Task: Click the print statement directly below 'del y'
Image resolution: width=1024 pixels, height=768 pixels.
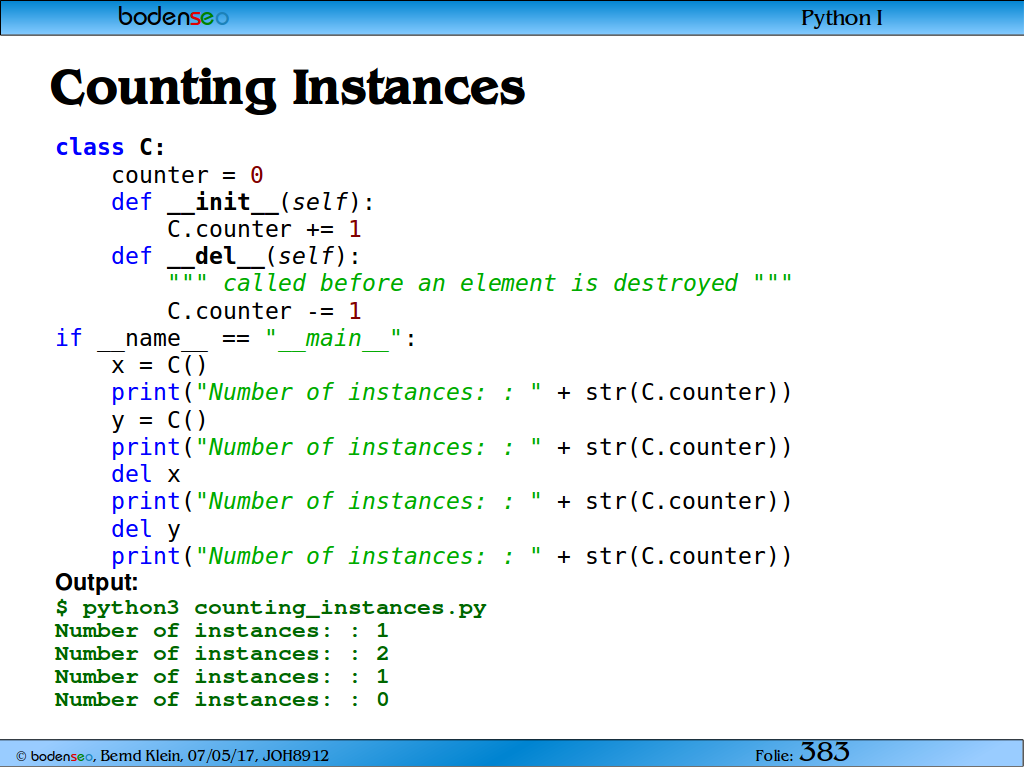Action: [451, 556]
